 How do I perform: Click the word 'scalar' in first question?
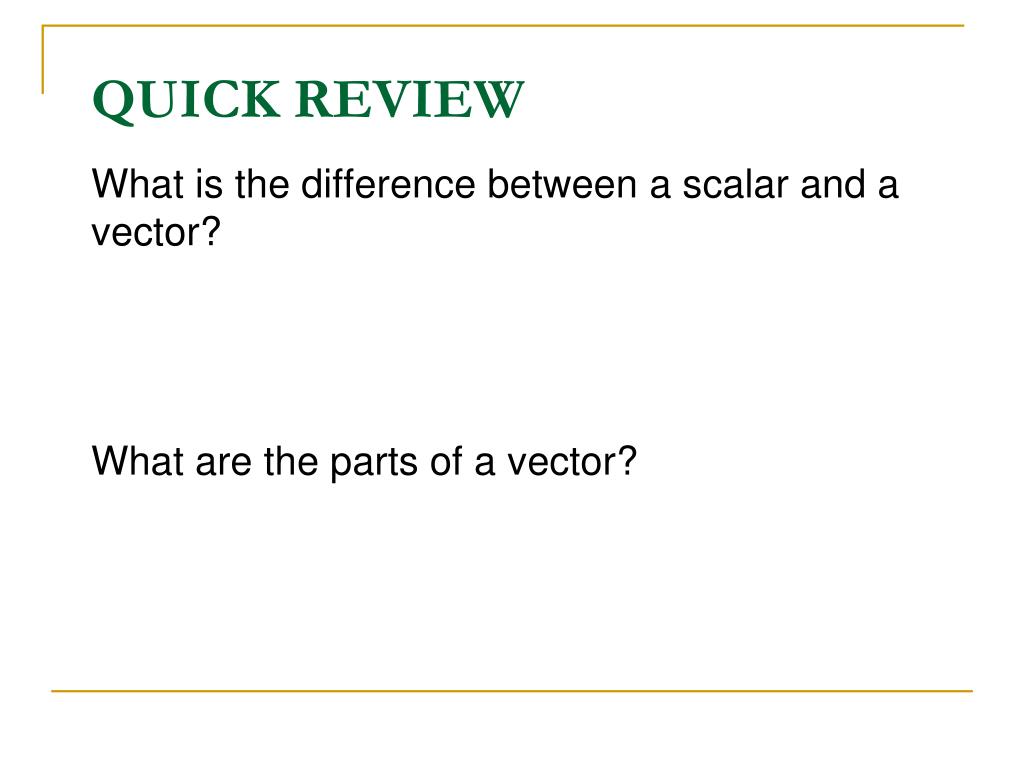coord(735,184)
